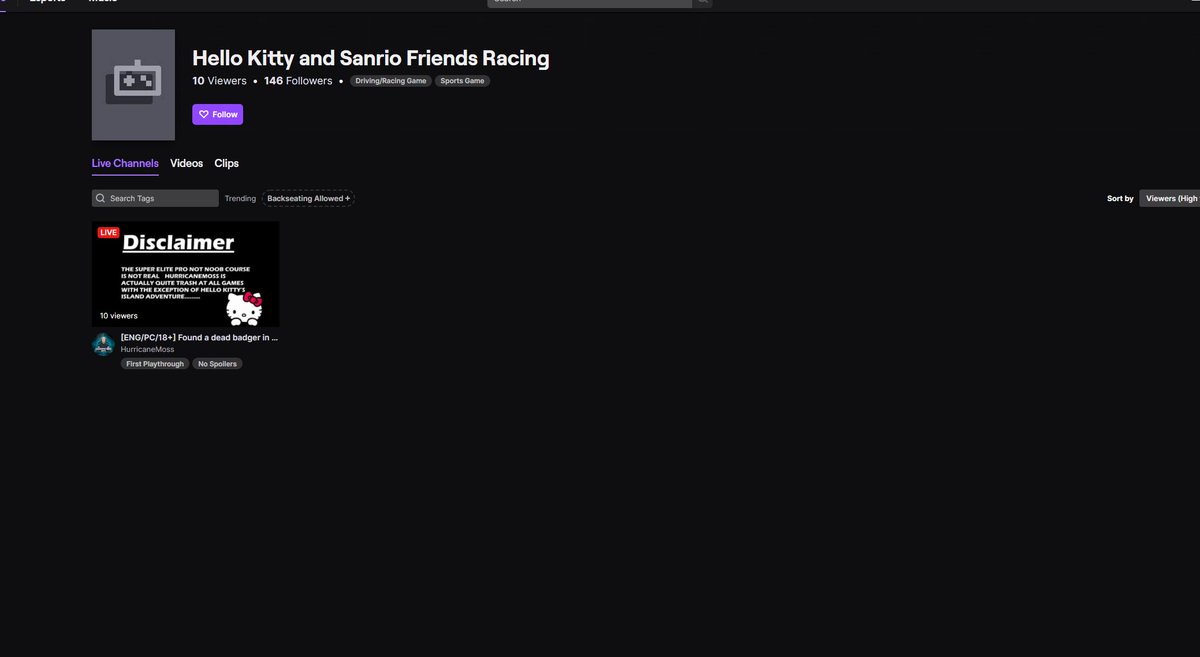This screenshot has height=657, width=1200.
Task: Open the Sort by Viewers dropdown
Action: 1169,198
